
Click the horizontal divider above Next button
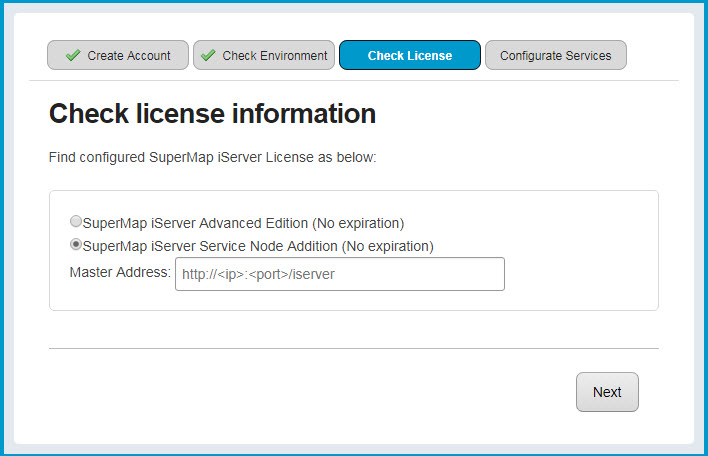pyautogui.click(x=353, y=348)
